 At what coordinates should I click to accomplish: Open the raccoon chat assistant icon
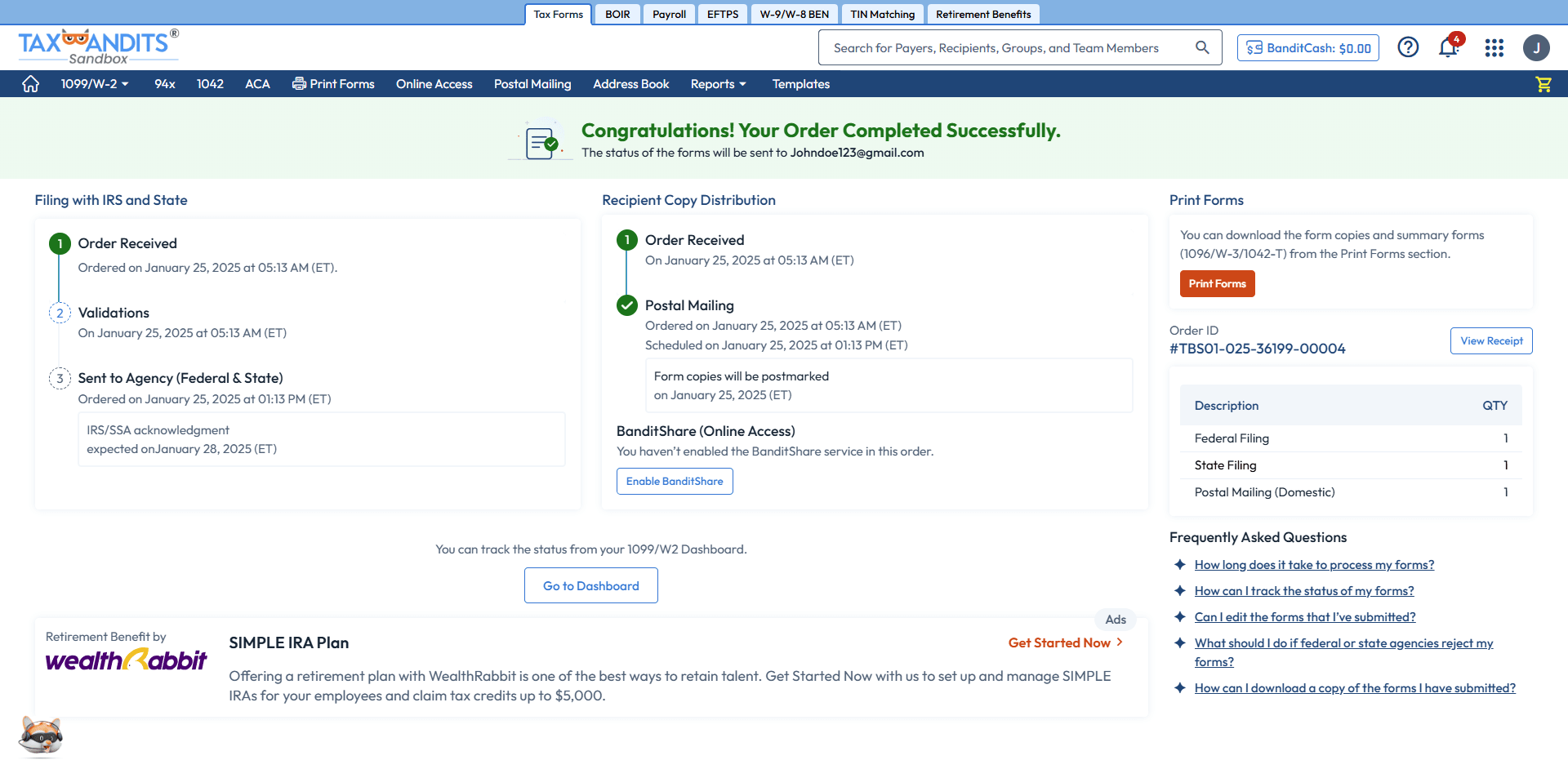click(x=40, y=736)
